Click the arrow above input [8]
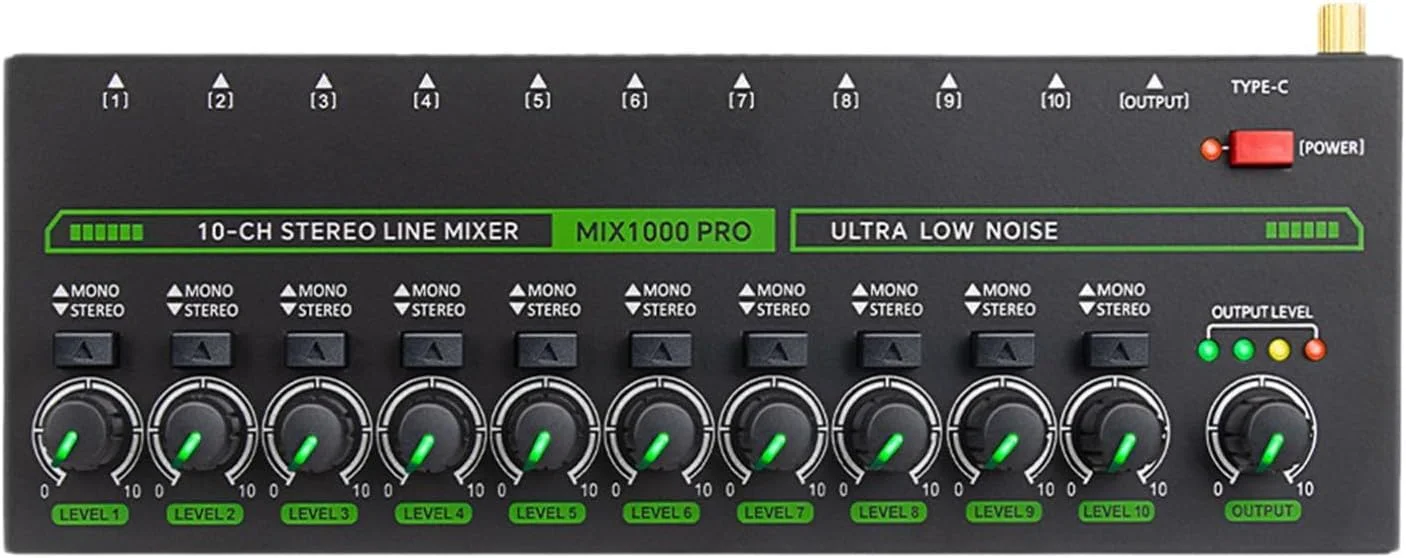Viewport: 1406px width, 558px height. (x=846, y=80)
